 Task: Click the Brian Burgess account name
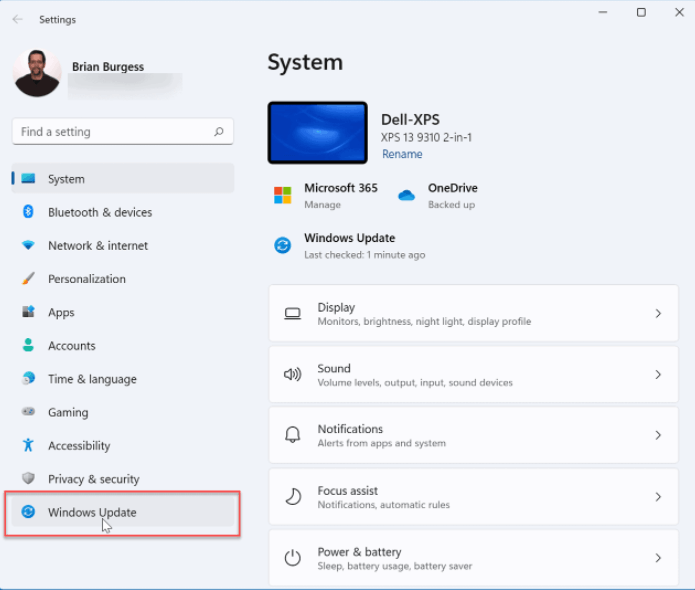(x=108, y=66)
